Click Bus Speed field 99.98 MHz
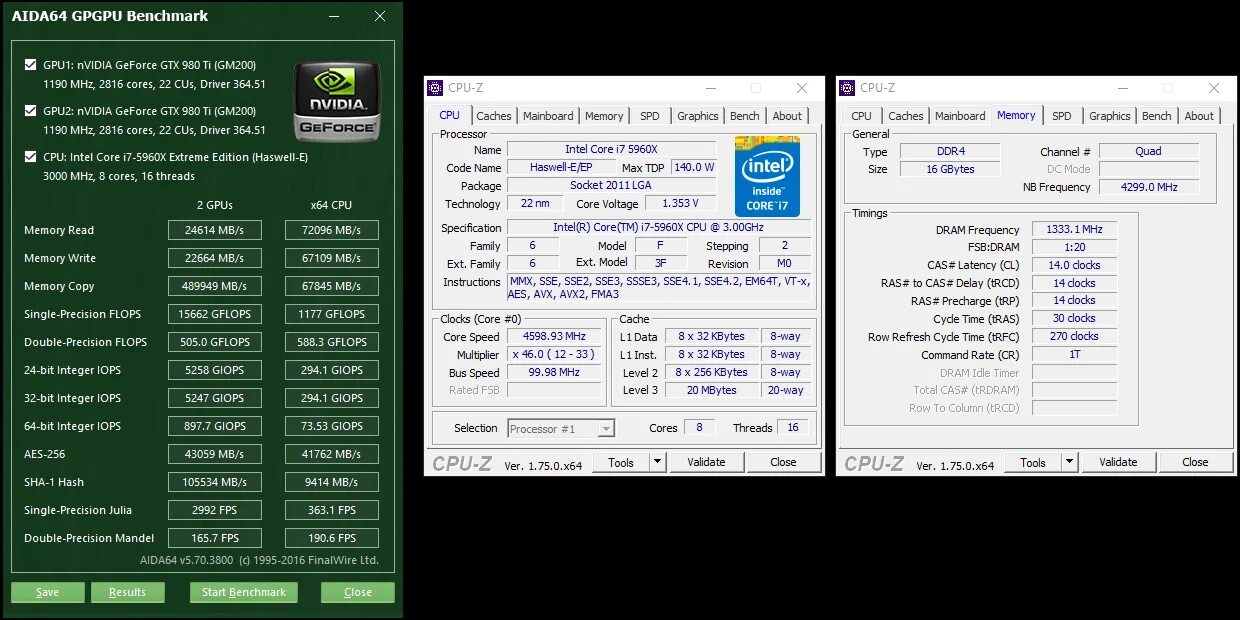This screenshot has height=620, width=1240. [x=555, y=373]
